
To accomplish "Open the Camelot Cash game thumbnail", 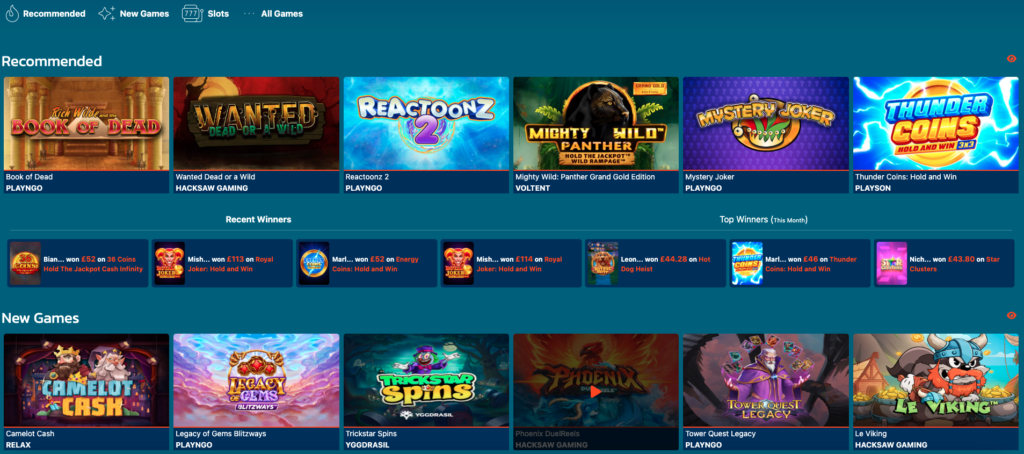I will 87,380.
